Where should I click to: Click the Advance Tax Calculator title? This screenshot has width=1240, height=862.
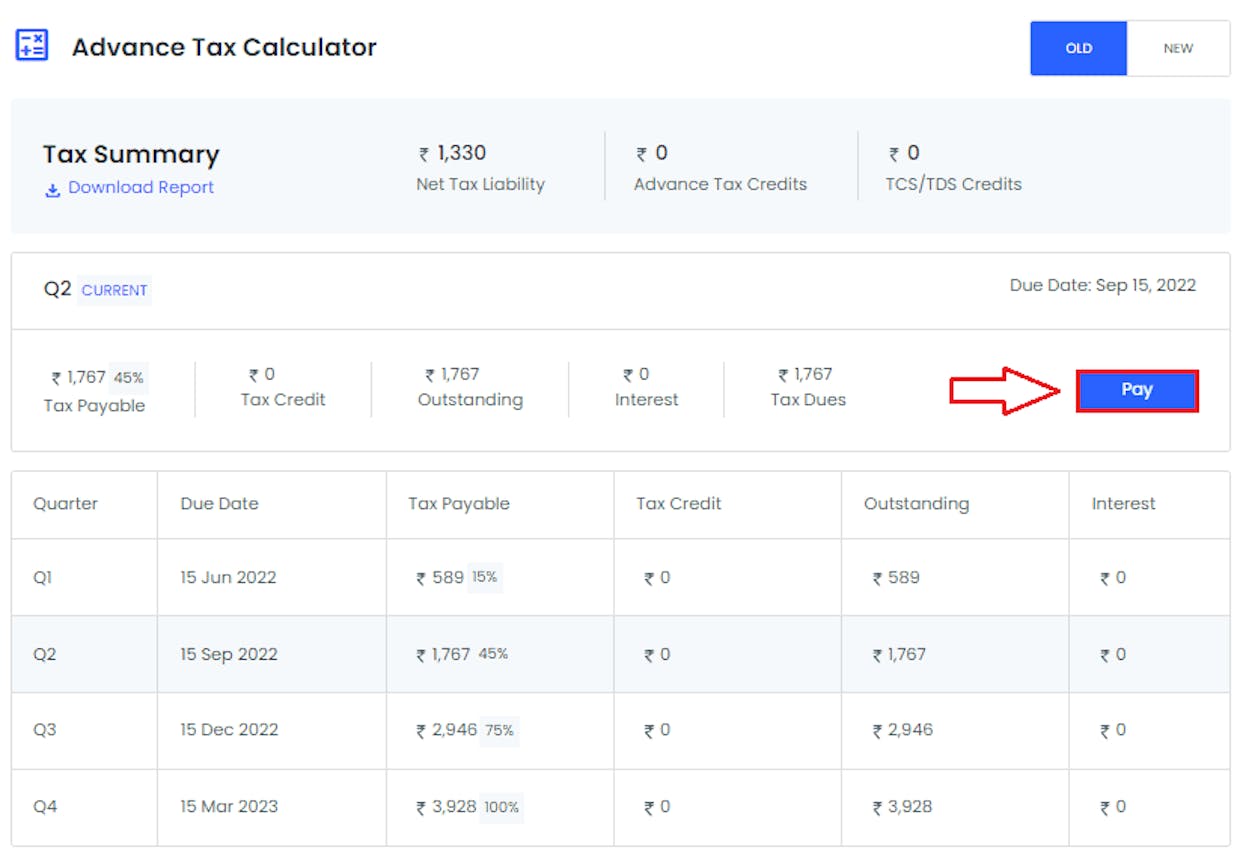(224, 46)
